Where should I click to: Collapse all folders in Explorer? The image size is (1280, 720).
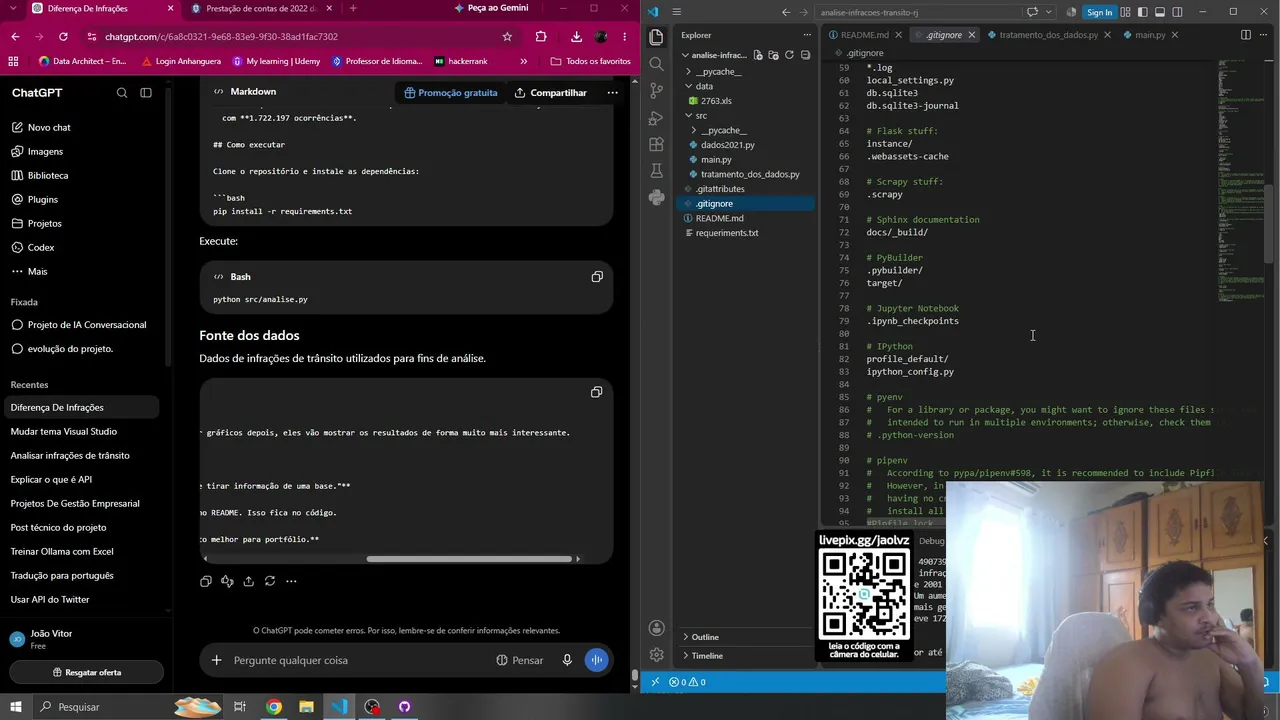click(805, 55)
